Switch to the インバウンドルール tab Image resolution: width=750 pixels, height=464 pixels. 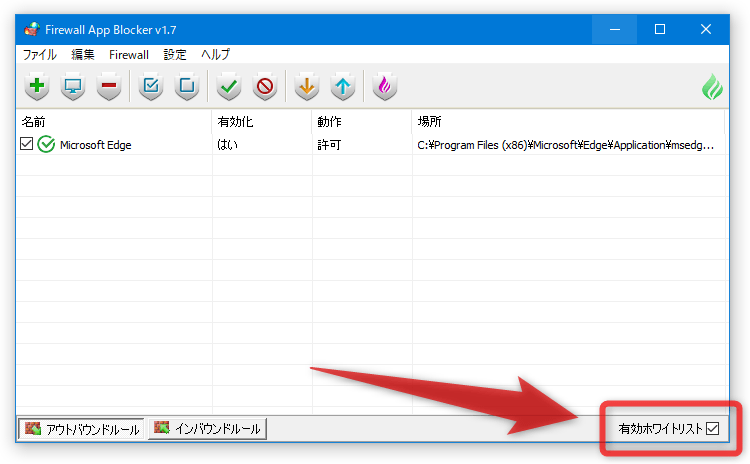[x=207, y=429]
